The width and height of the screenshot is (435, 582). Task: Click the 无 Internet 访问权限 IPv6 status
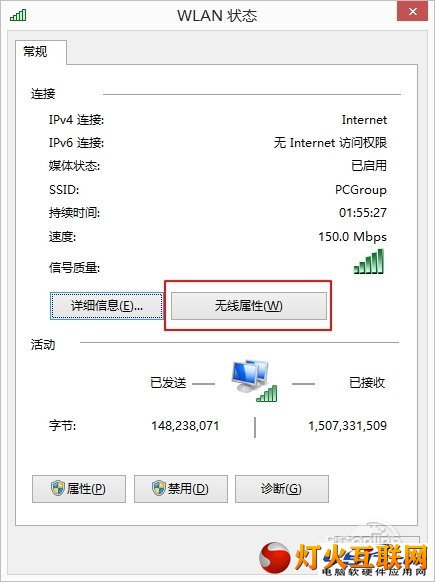[x=330, y=143]
